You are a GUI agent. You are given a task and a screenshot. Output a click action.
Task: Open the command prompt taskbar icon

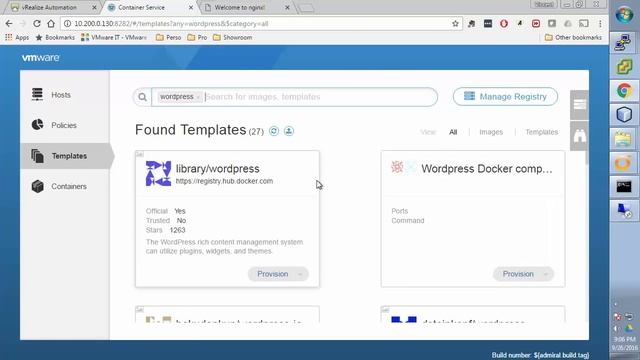pos(624,187)
